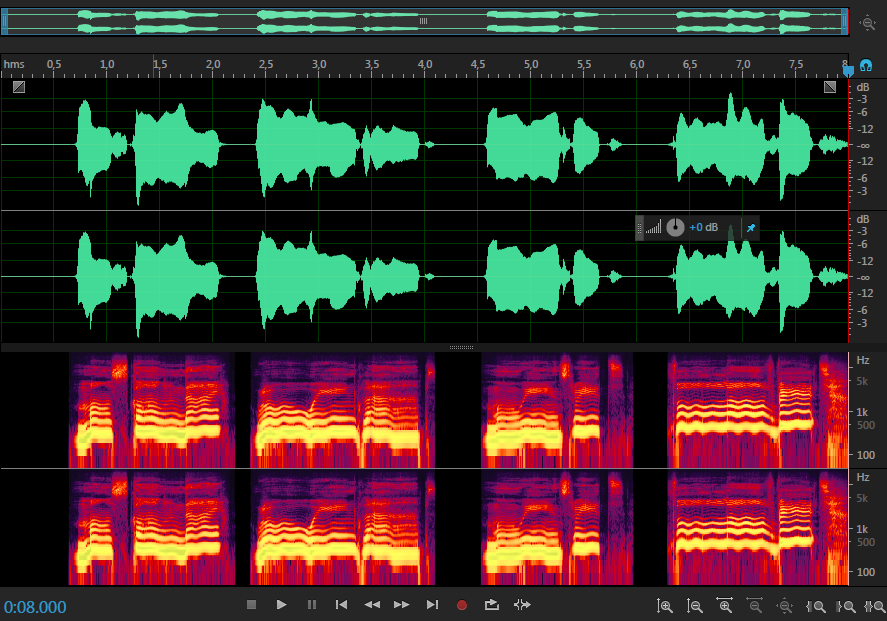
Task: Move playhead to next marker
Action: 432,605
